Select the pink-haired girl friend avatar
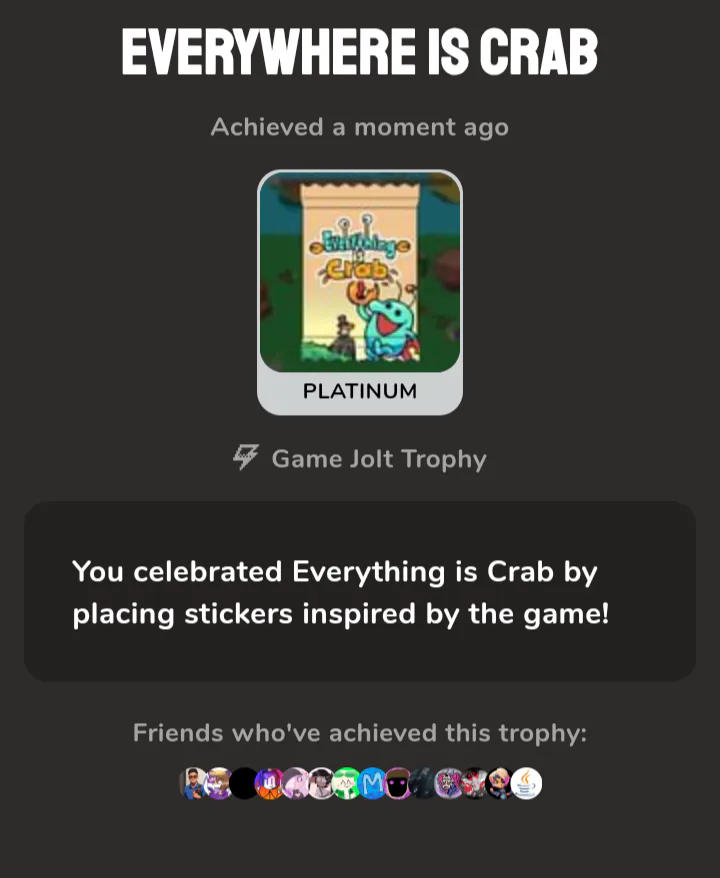 (x=295, y=783)
